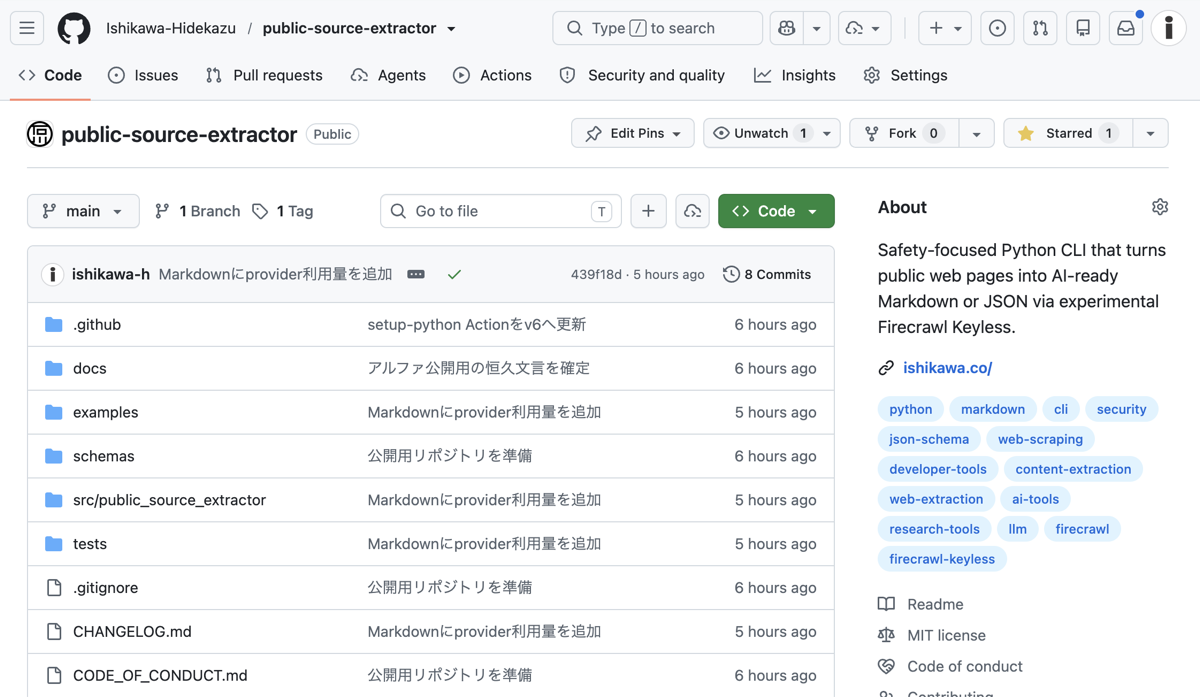View the 1 Branch link
Viewport: 1200px width, 697px height.
point(198,211)
